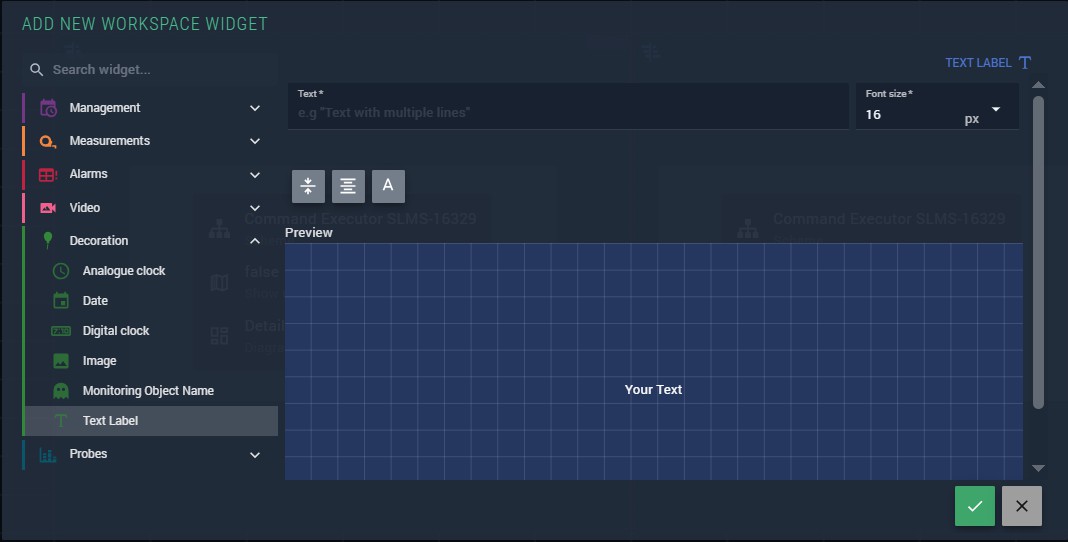1068x542 pixels.
Task: Click the Image widget icon
Action: click(61, 361)
